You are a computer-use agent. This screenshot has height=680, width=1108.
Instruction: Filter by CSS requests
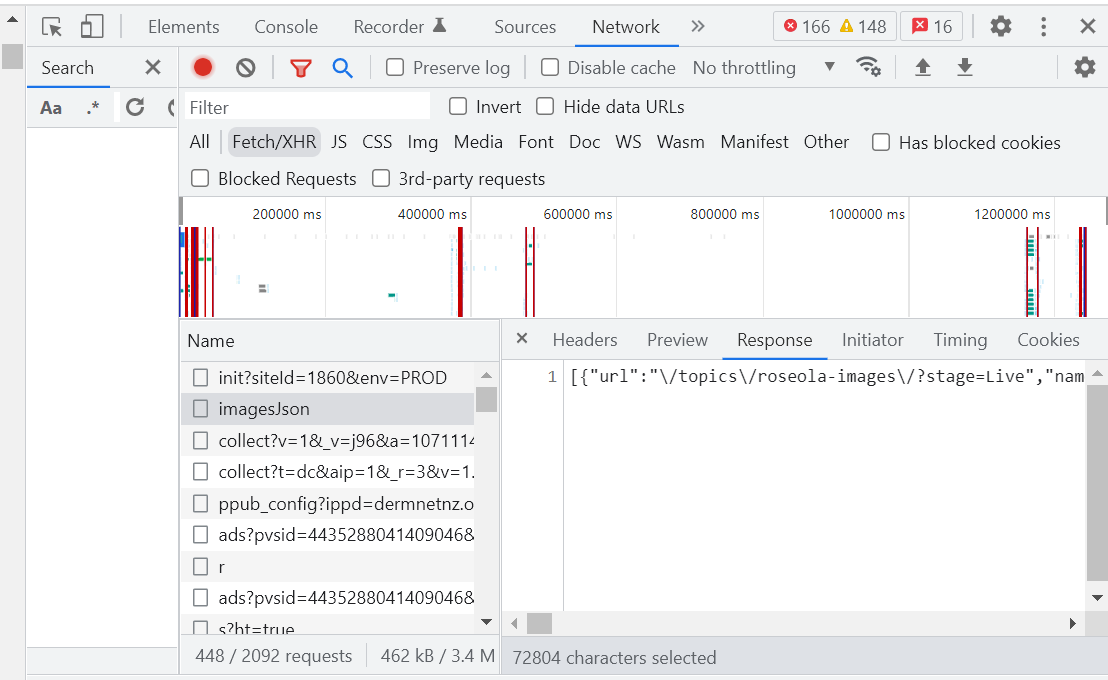pos(377,142)
